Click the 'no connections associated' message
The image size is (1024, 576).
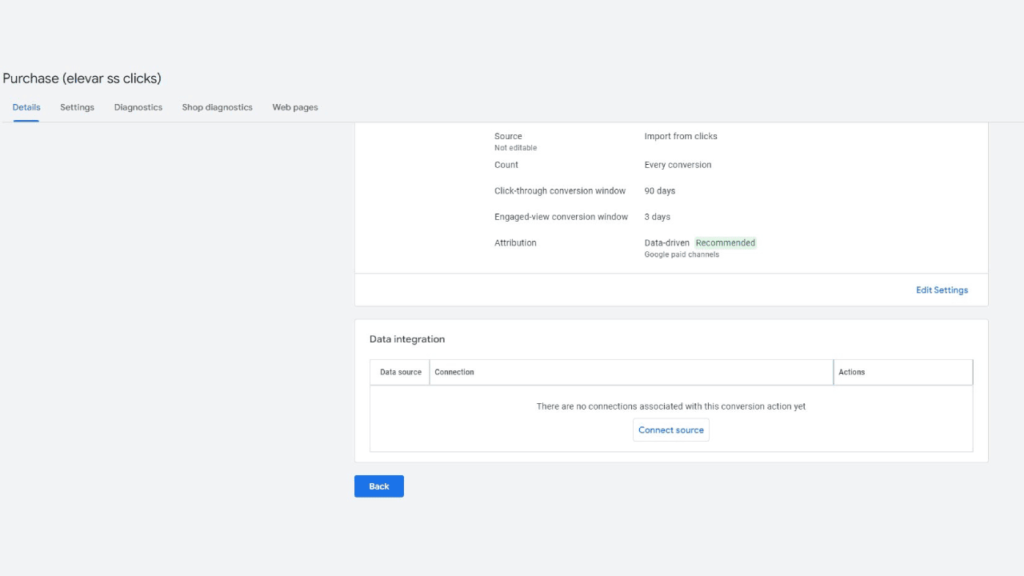[671, 406]
